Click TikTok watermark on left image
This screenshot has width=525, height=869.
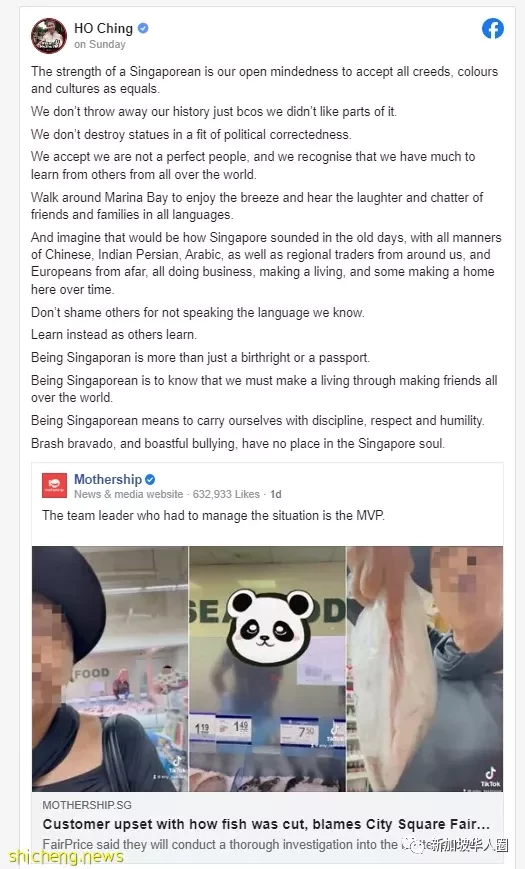(x=177, y=765)
